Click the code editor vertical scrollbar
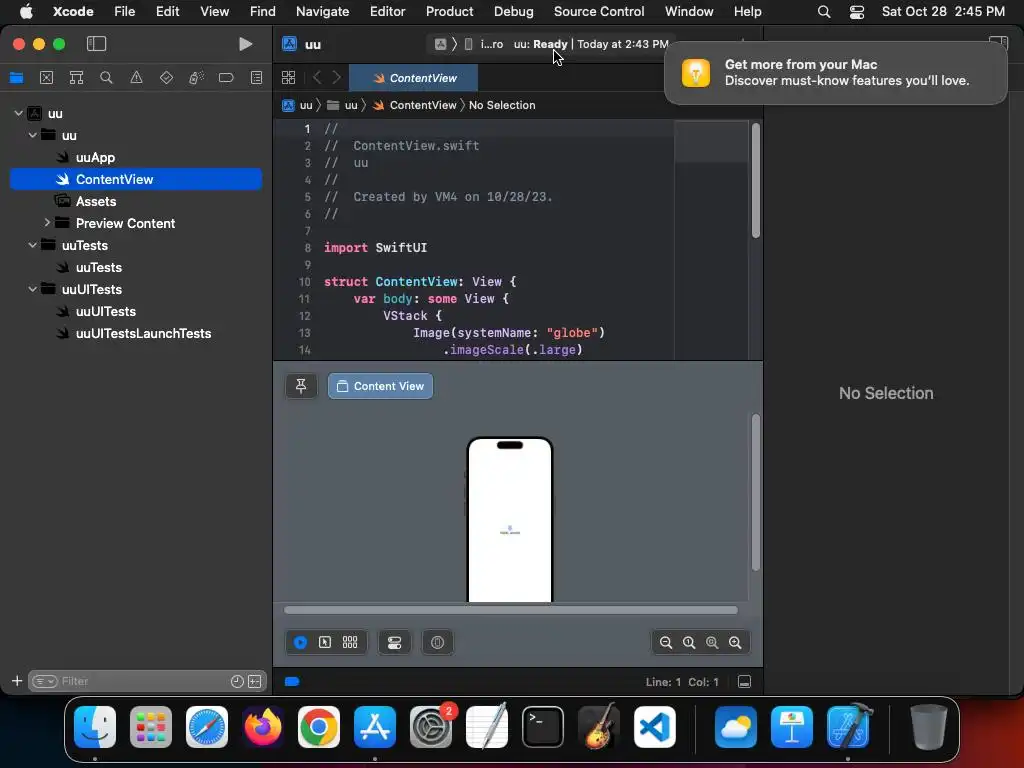 pos(756,180)
